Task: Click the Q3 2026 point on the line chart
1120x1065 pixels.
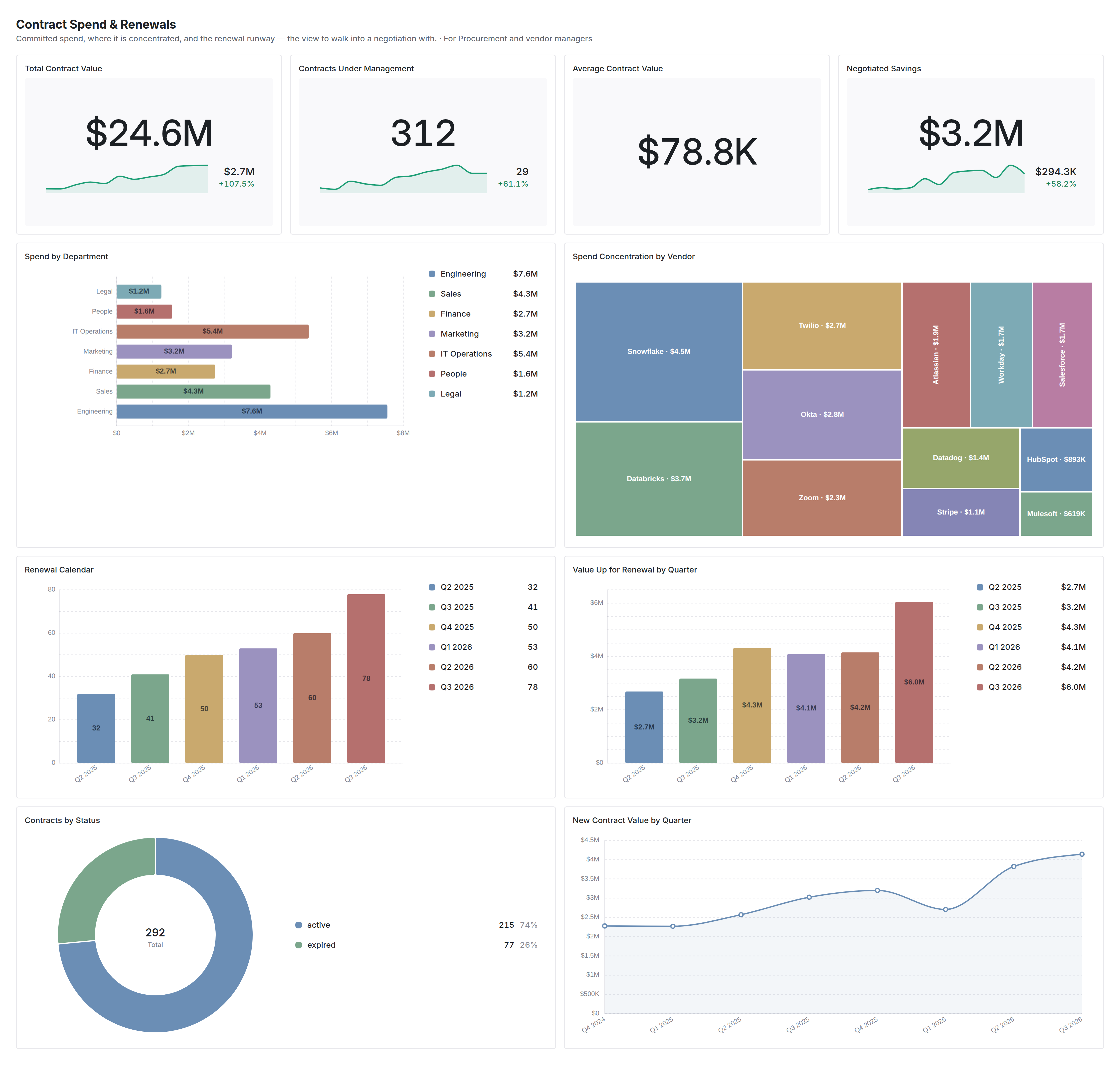Action: [x=1081, y=854]
